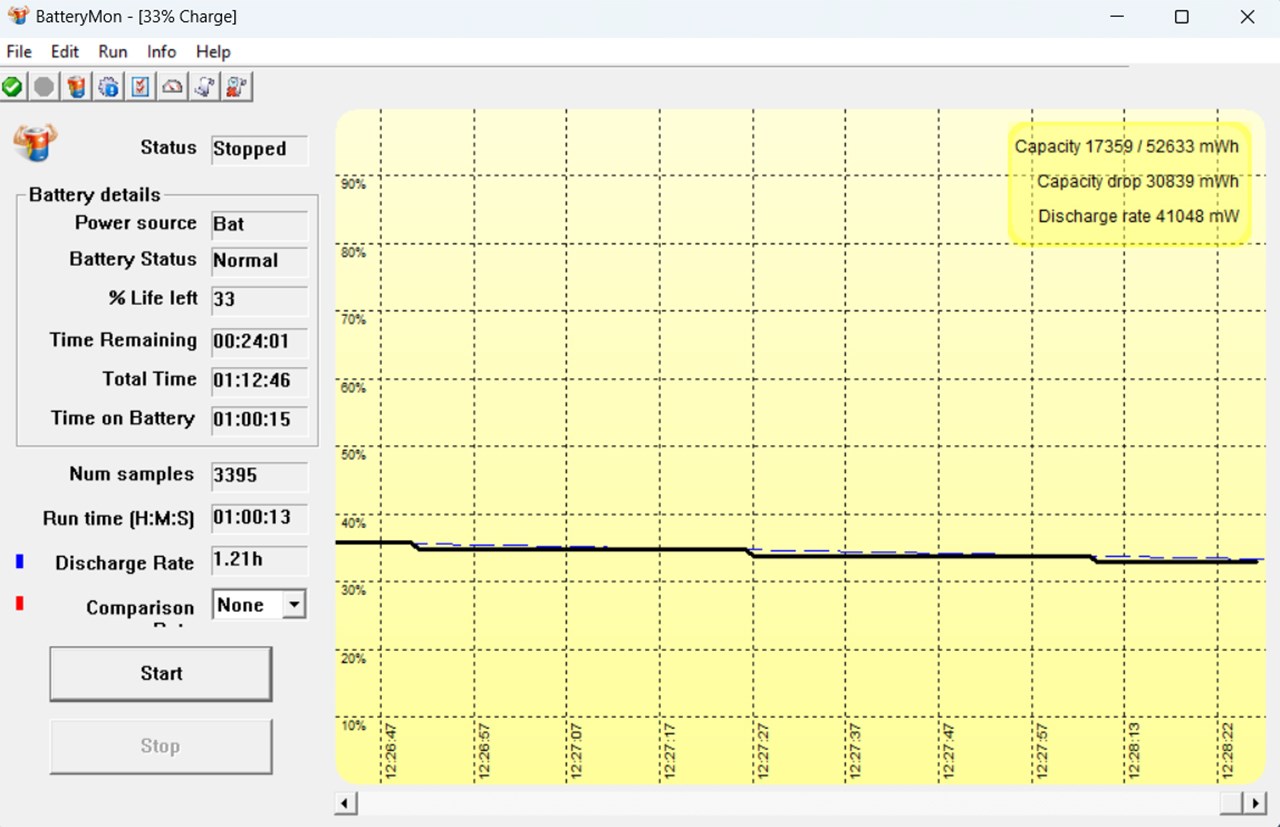The width and height of the screenshot is (1280, 827).
Task: Open the File menu
Action: coord(19,52)
